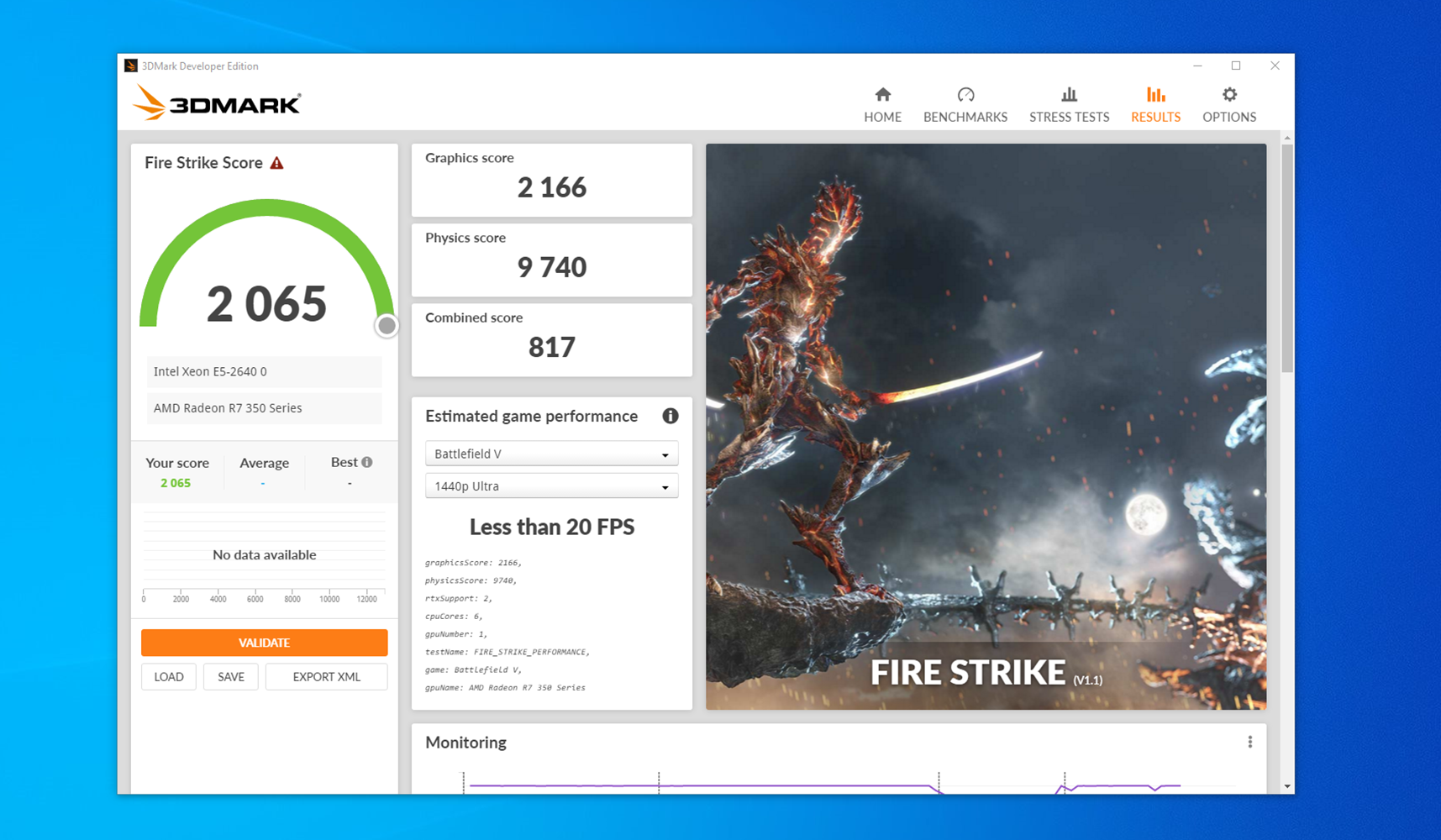Open the HOME tab
The image size is (1441, 840).
click(882, 105)
